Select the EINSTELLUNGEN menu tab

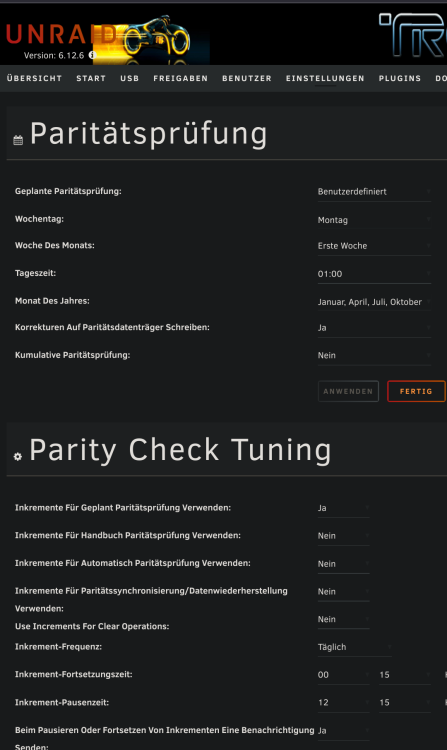click(x=325, y=78)
